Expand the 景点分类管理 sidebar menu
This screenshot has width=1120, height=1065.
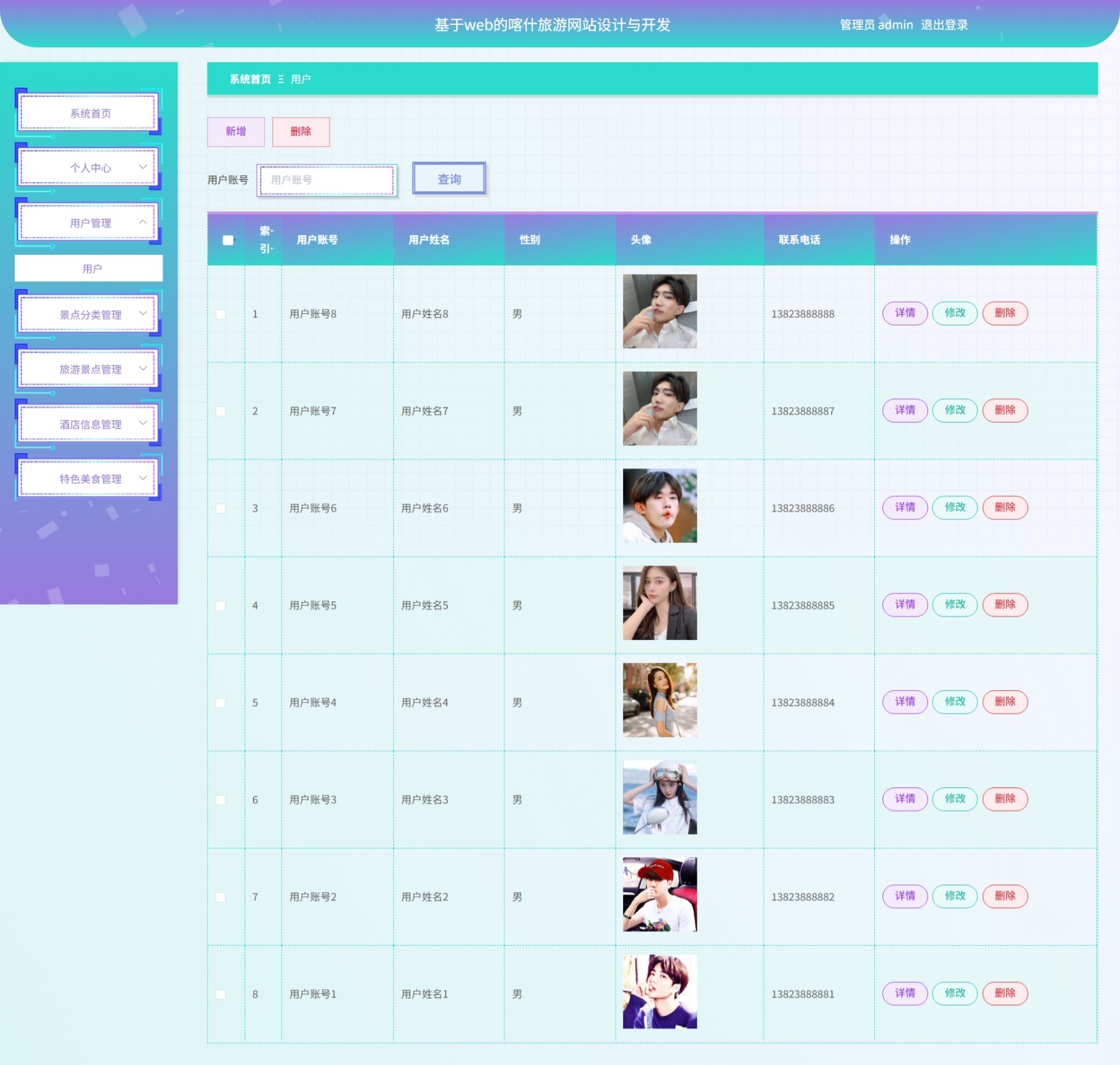click(x=88, y=315)
